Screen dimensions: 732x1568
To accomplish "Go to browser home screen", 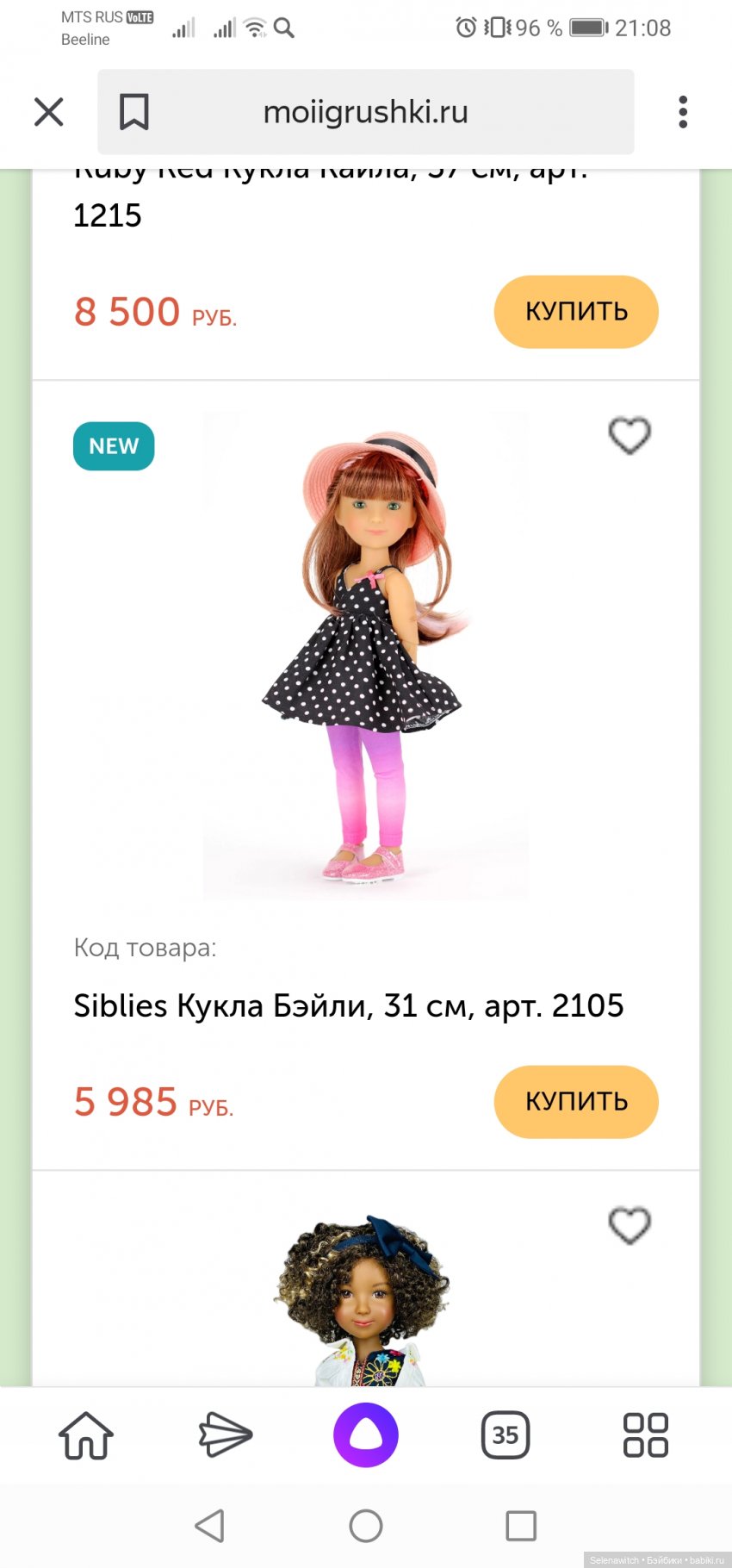I will [86, 1435].
